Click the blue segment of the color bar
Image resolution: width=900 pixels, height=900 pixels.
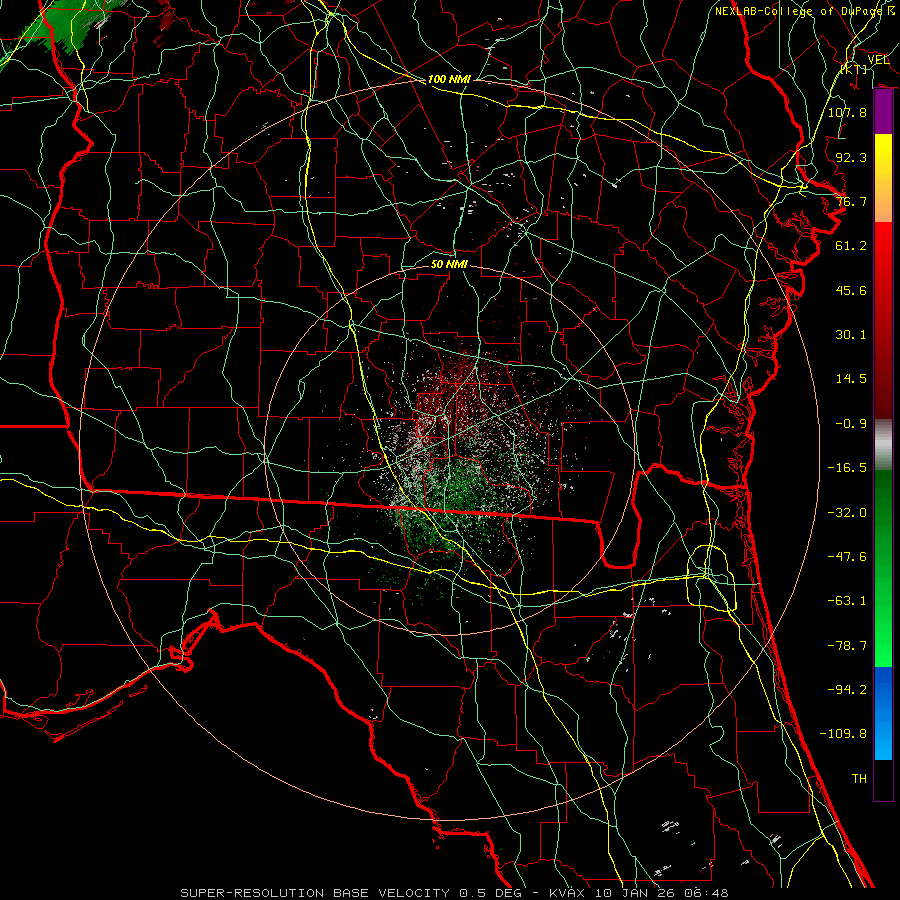pos(883,713)
